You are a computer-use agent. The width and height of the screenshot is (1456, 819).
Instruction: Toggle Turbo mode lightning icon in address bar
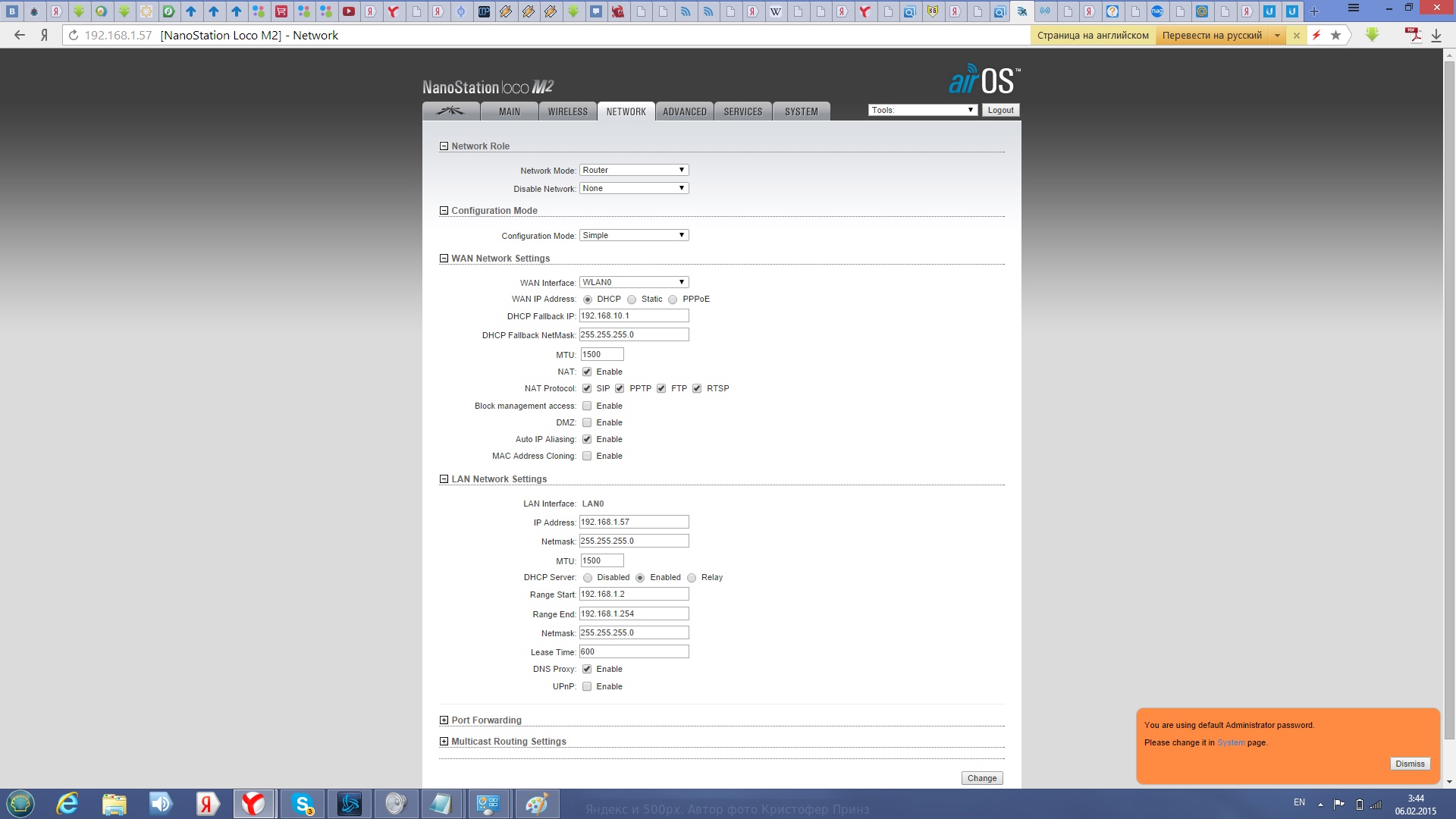coord(1316,35)
